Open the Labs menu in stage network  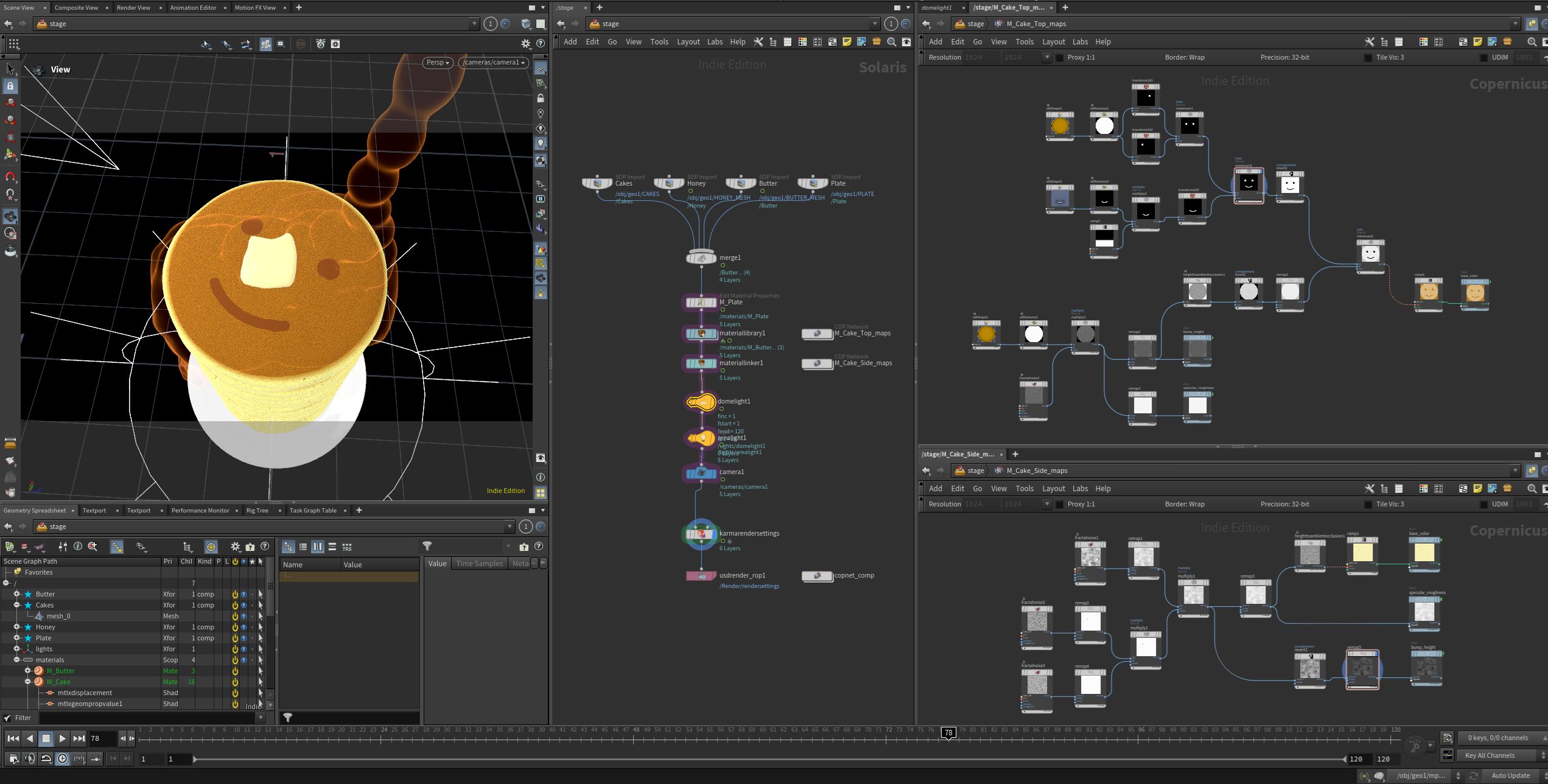715,42
